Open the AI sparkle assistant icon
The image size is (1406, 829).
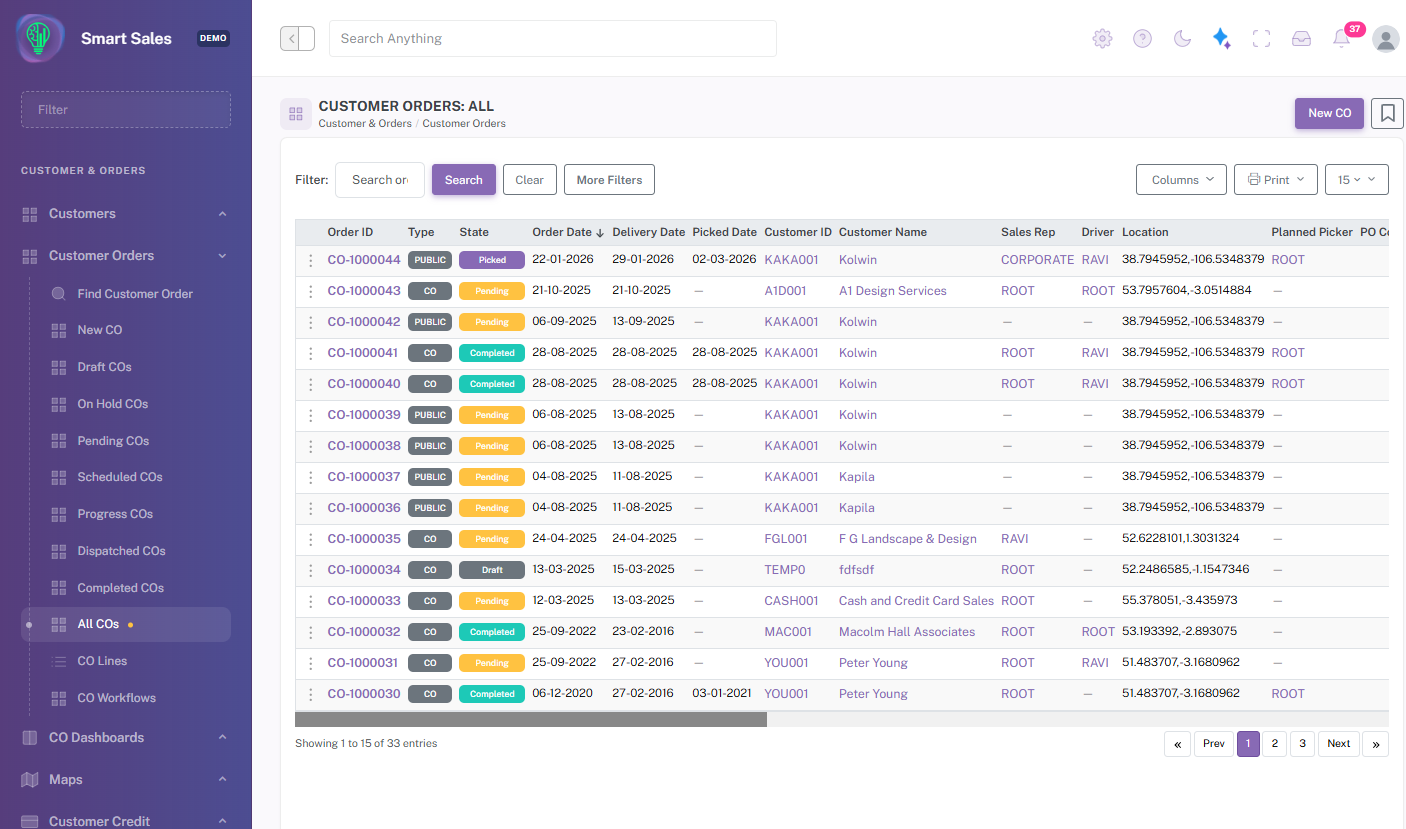[x=1221, y=39]
